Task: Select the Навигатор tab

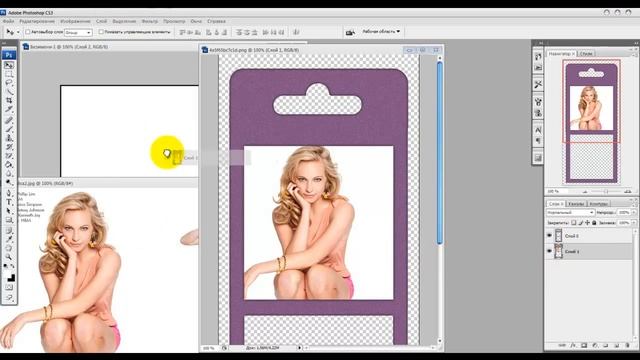Action: [x=561, y=53]
